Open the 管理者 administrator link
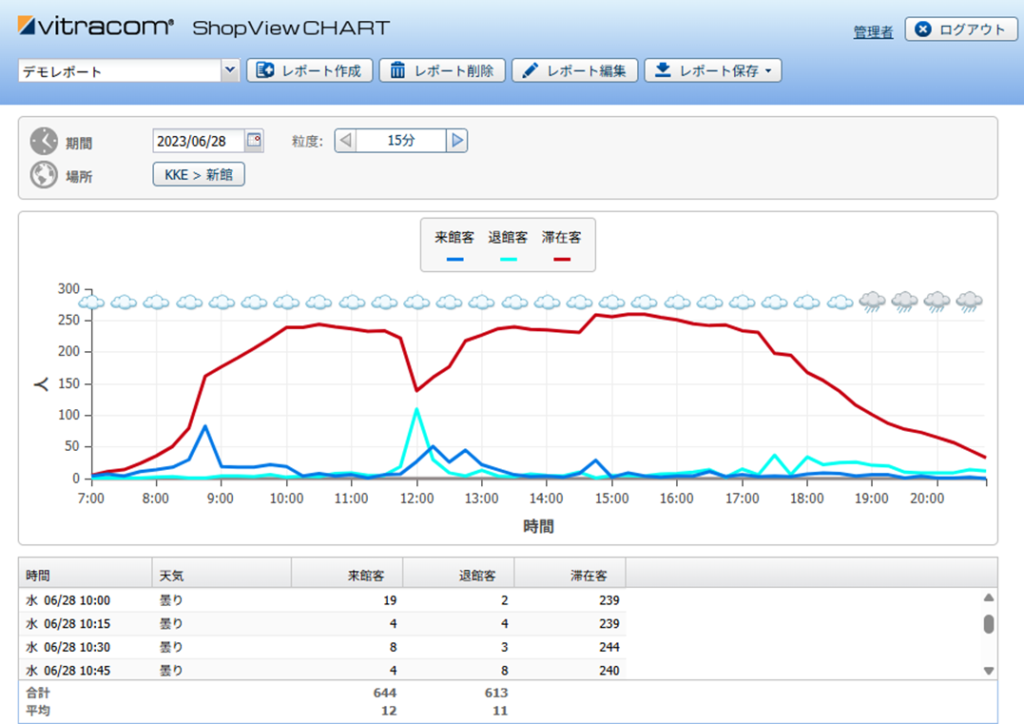The height and width of the screenshot is (724, 1024). tap(873, 32)
